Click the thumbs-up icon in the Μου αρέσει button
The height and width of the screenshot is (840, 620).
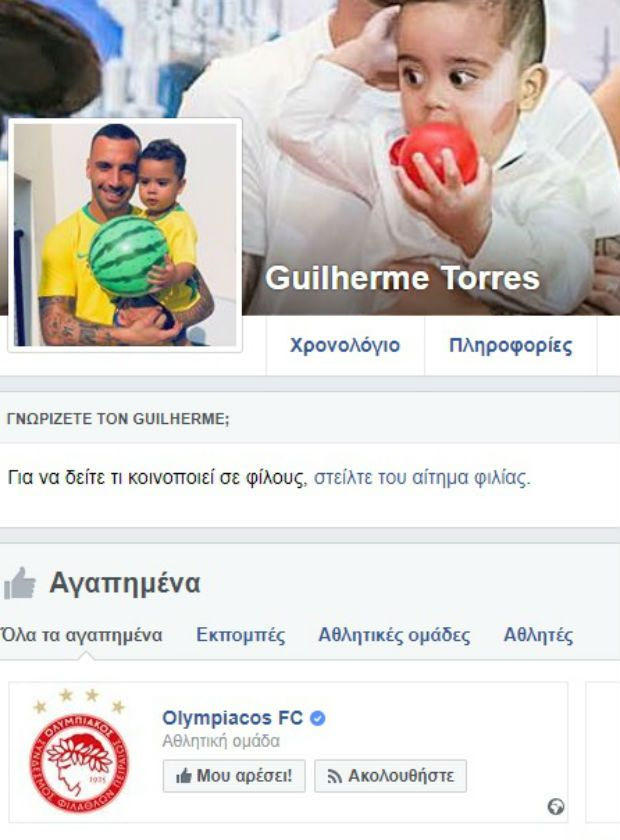(184, 776)
